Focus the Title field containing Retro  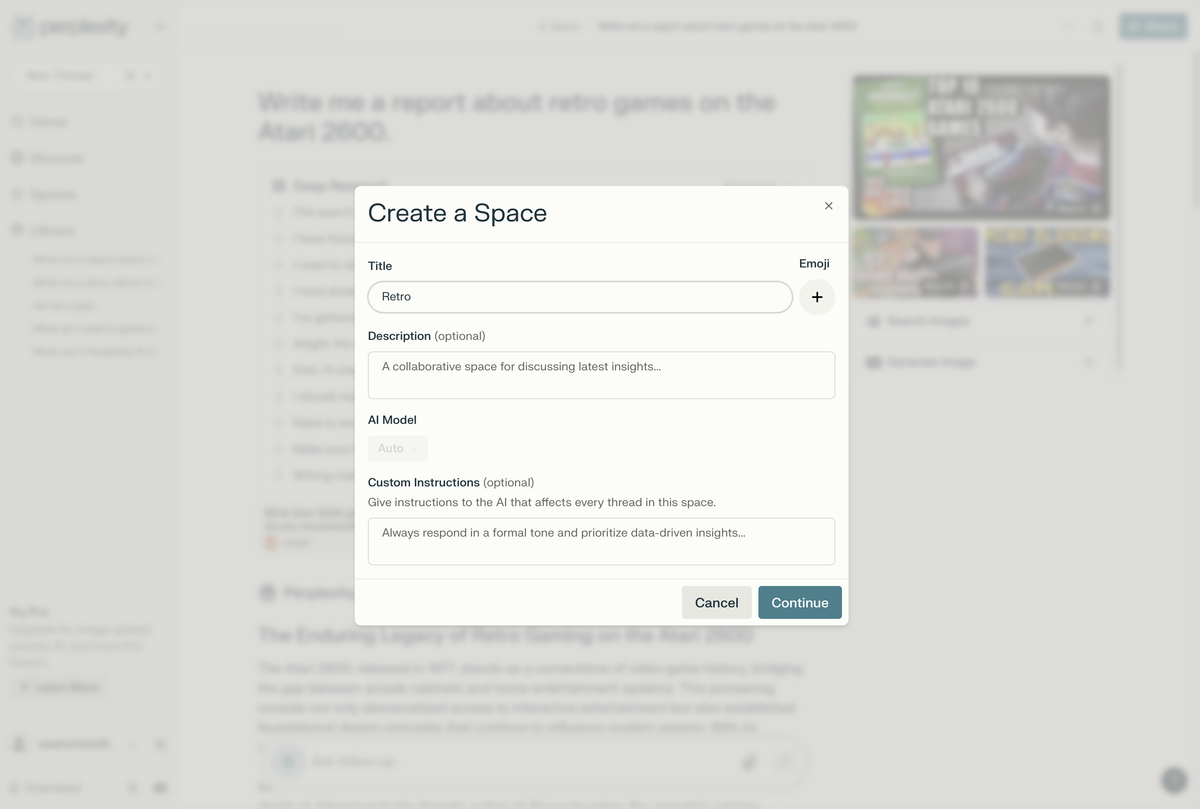point(580,297)
